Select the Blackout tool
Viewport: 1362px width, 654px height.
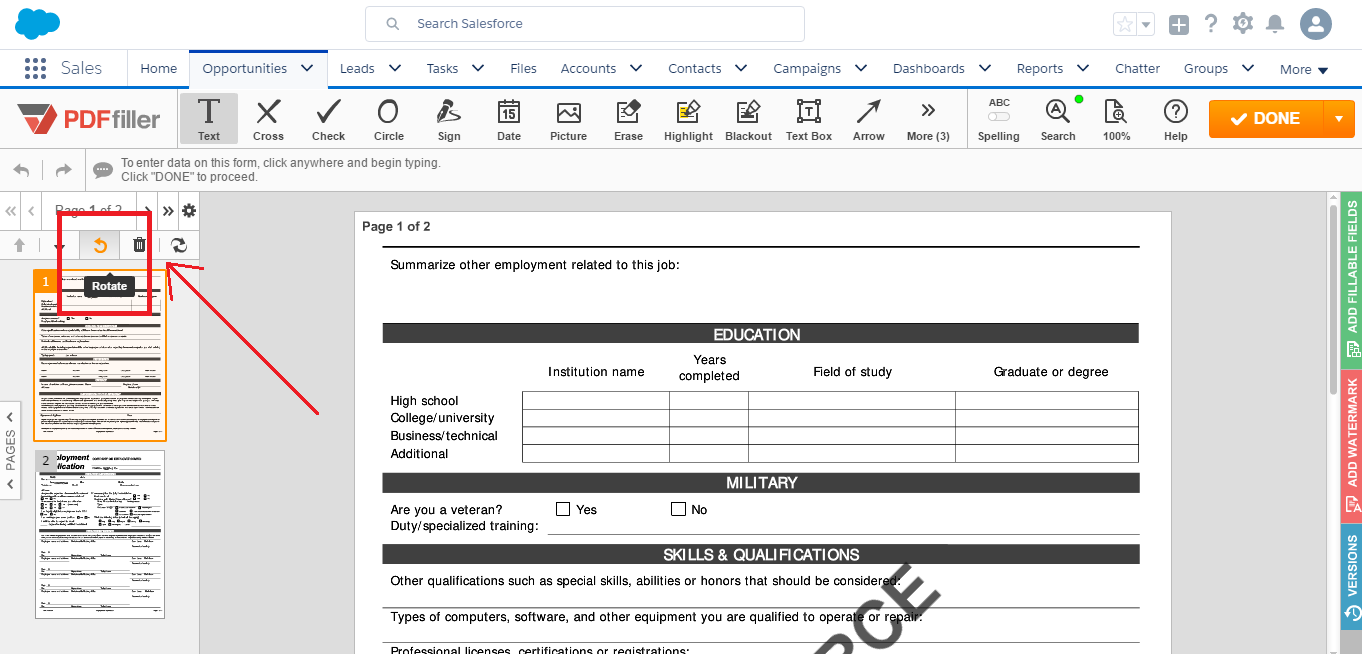point(748,119)
